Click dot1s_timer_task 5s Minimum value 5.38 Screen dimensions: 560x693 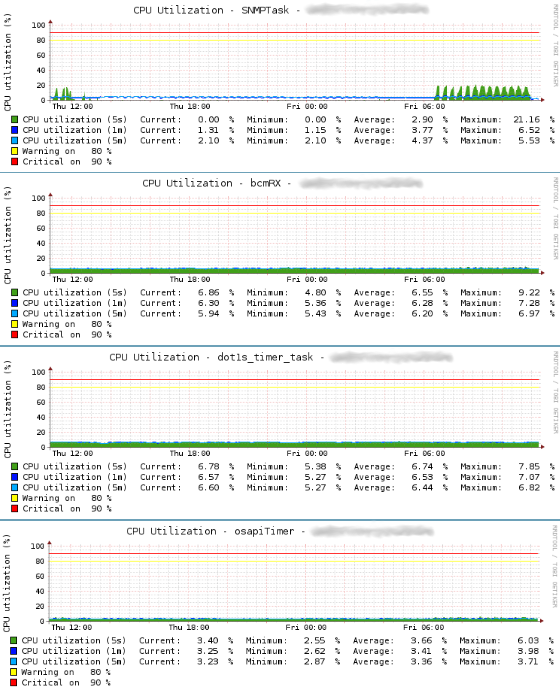[316, 467]
